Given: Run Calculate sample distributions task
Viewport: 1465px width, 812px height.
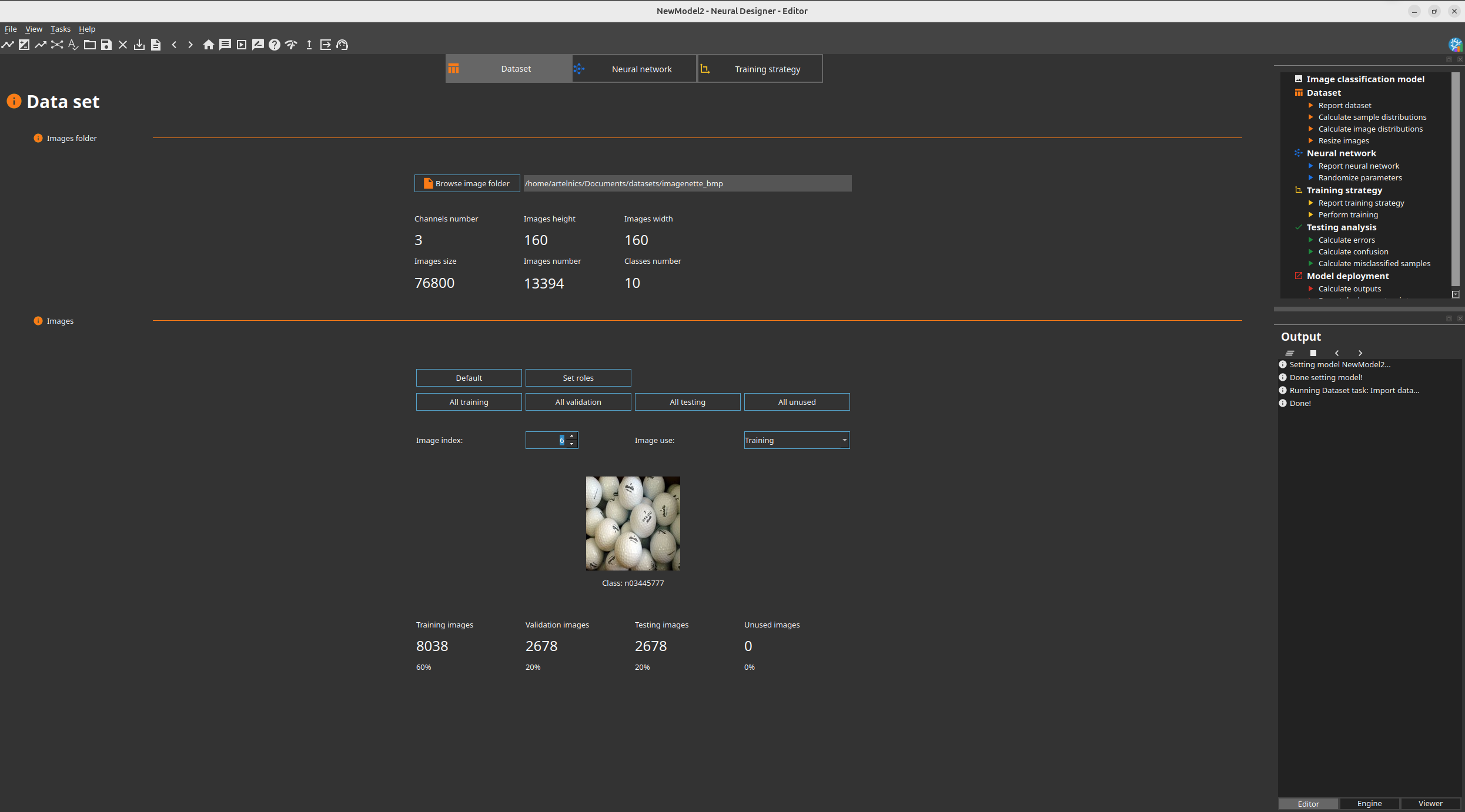Looking at the screenshot, I should click(1372, 117).
